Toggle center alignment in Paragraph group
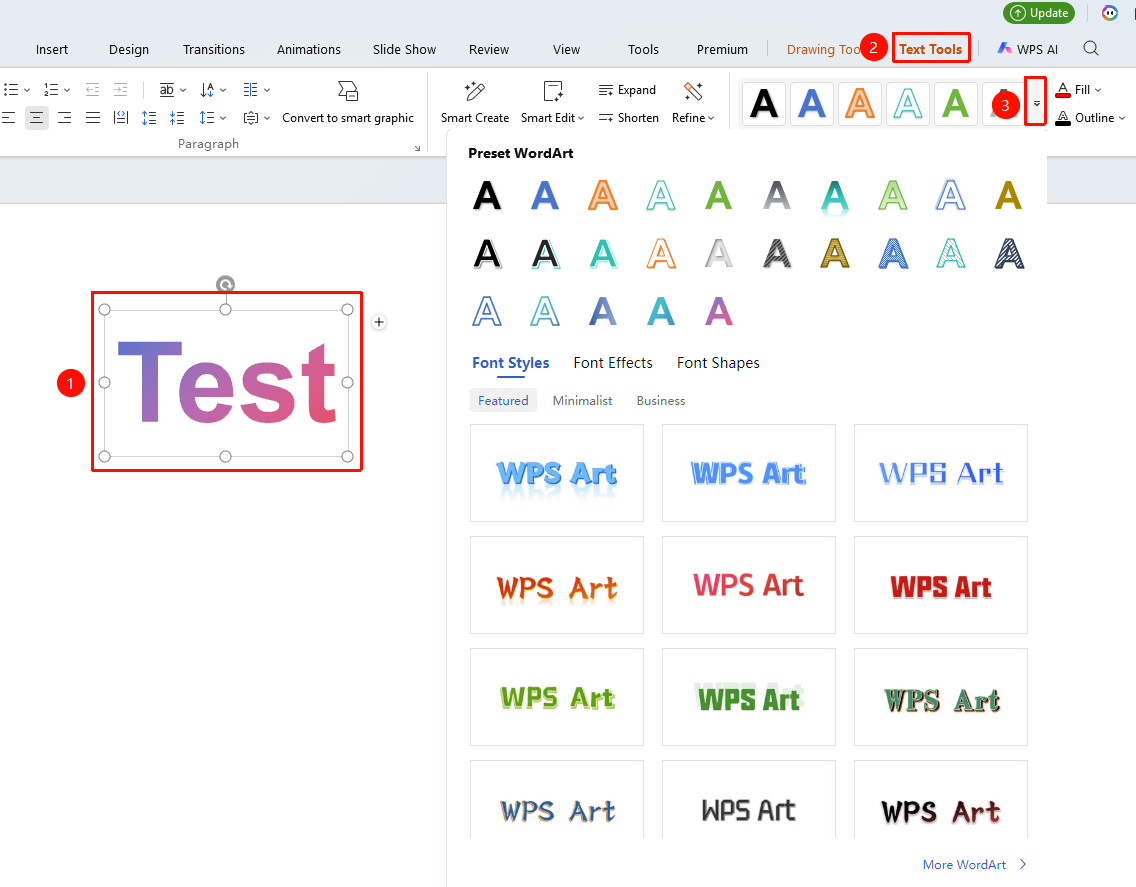 pos(36,117)
